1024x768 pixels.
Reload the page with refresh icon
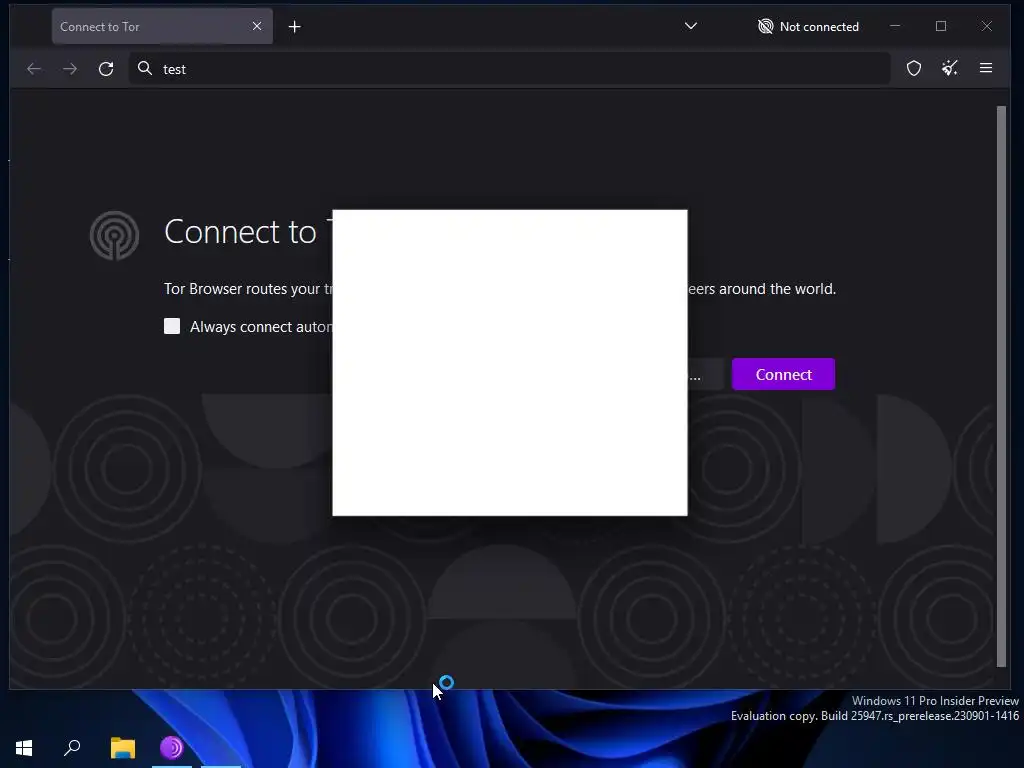click(x=106, y=69)
